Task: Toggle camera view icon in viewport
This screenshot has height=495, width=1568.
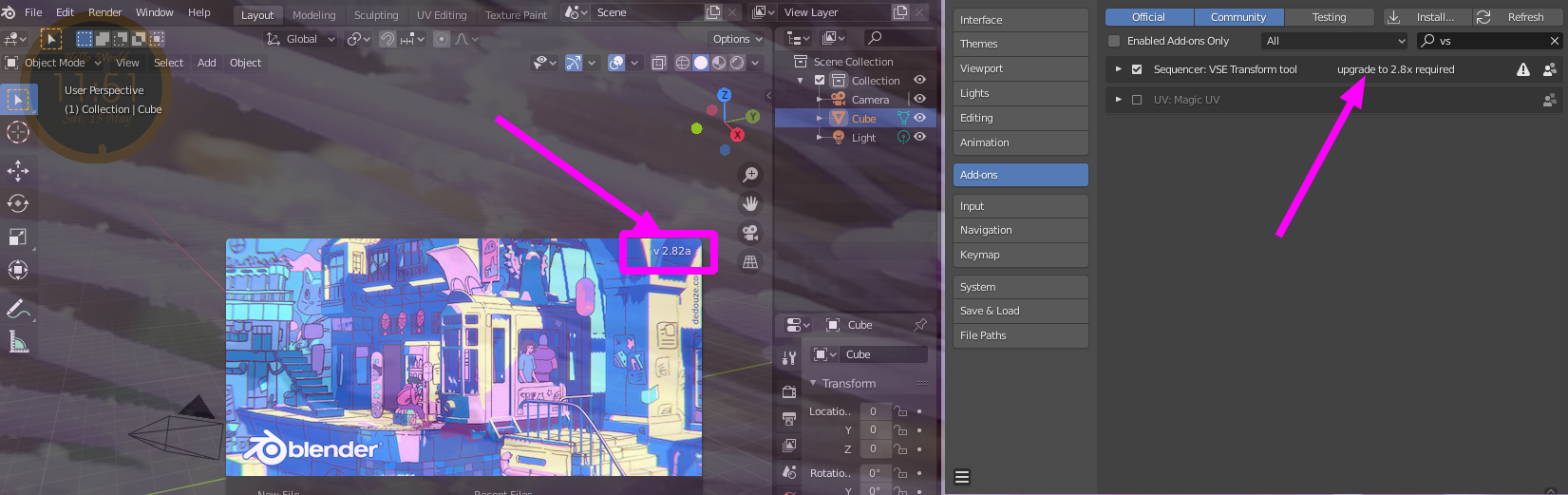Action: 750,233
